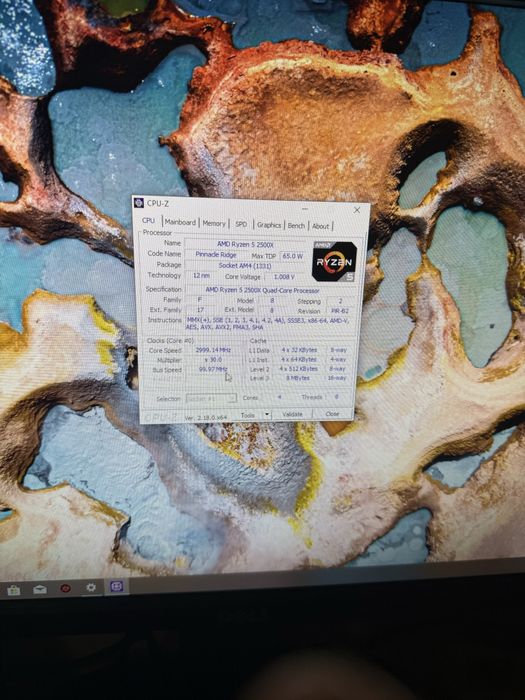
Task: Click the Code Name value Pinnacle Ridge
Action: click(216, 254)
